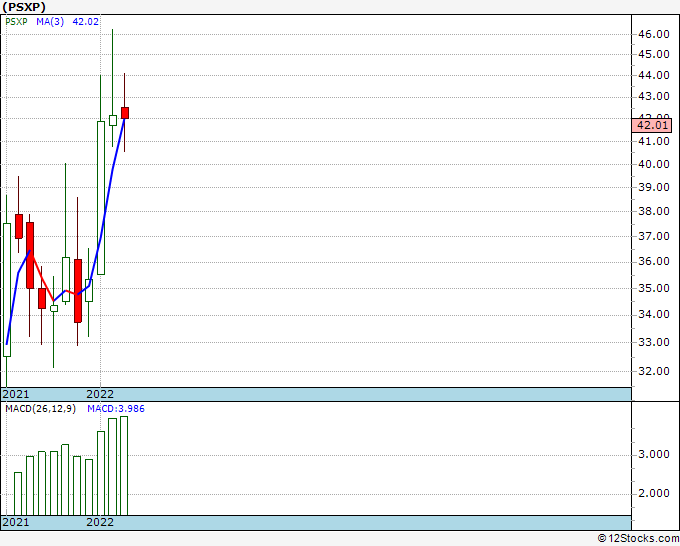Screen dimensions: 680x546
Task: Select the 45.00 price axis label
Action: point(654,54)
